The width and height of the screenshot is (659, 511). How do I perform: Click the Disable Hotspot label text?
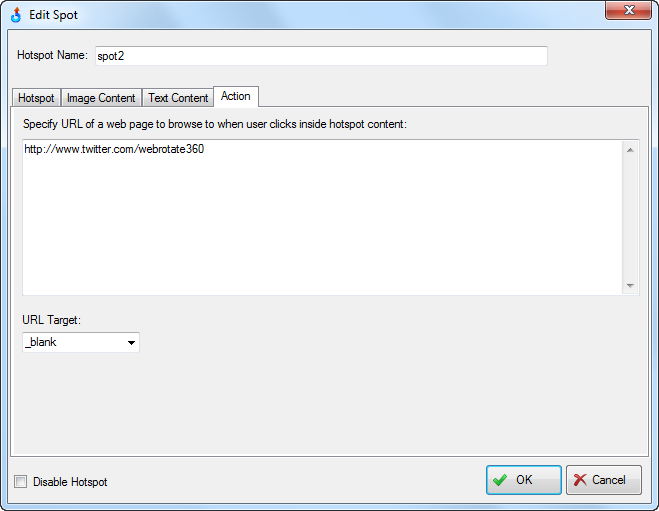click(x=70, y=482)
